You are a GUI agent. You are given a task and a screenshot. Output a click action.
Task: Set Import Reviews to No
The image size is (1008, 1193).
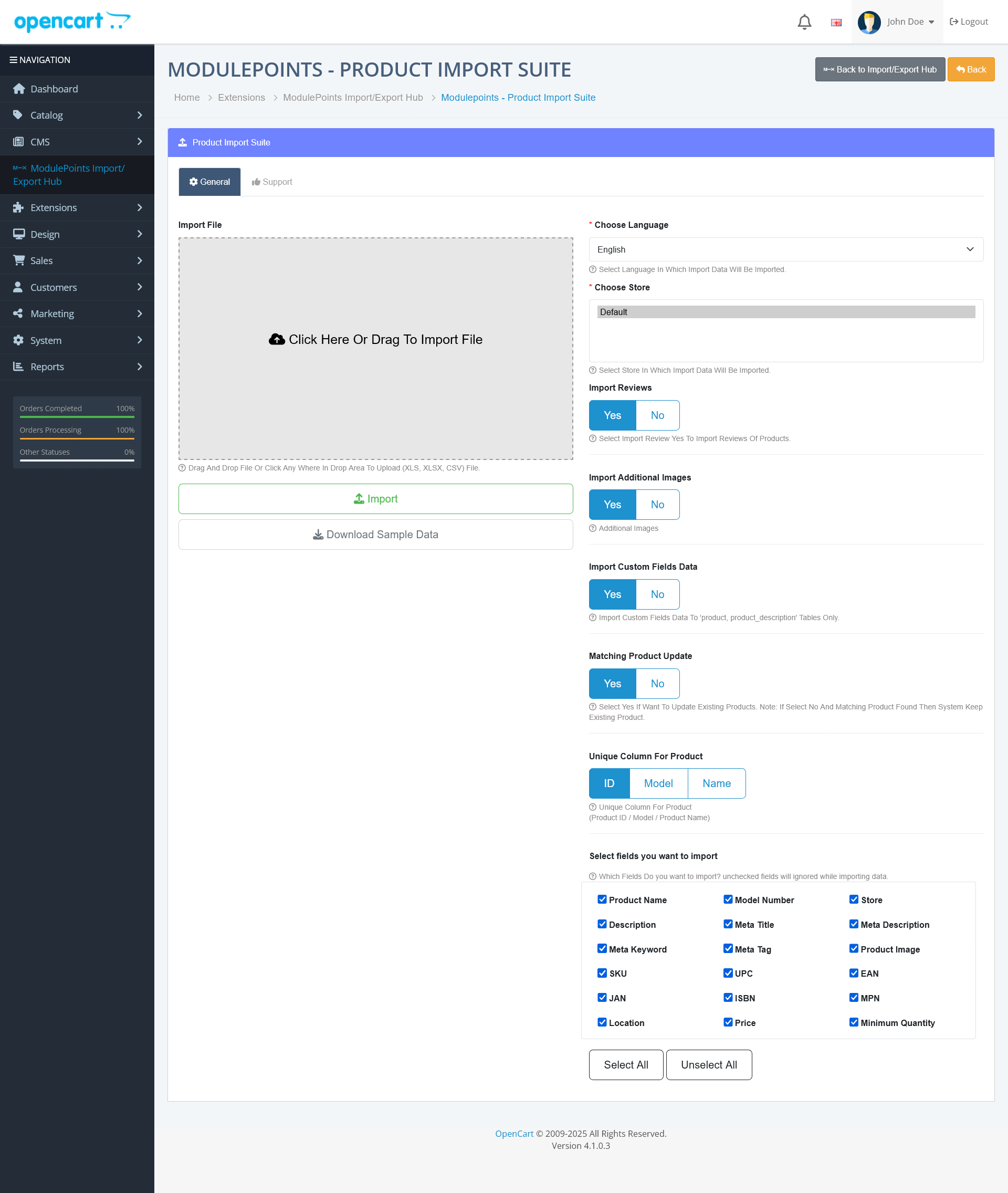657,415
